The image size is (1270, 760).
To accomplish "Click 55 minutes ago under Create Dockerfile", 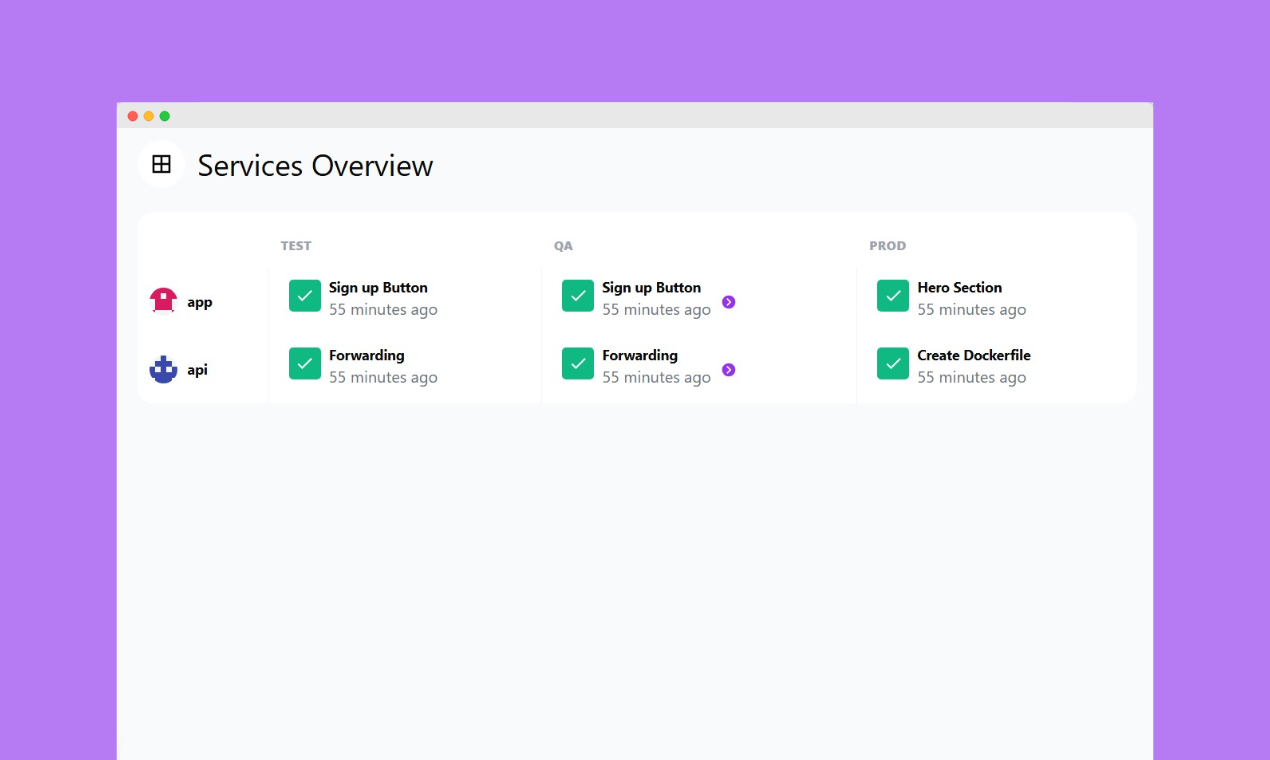I will [x=972, y=378].
